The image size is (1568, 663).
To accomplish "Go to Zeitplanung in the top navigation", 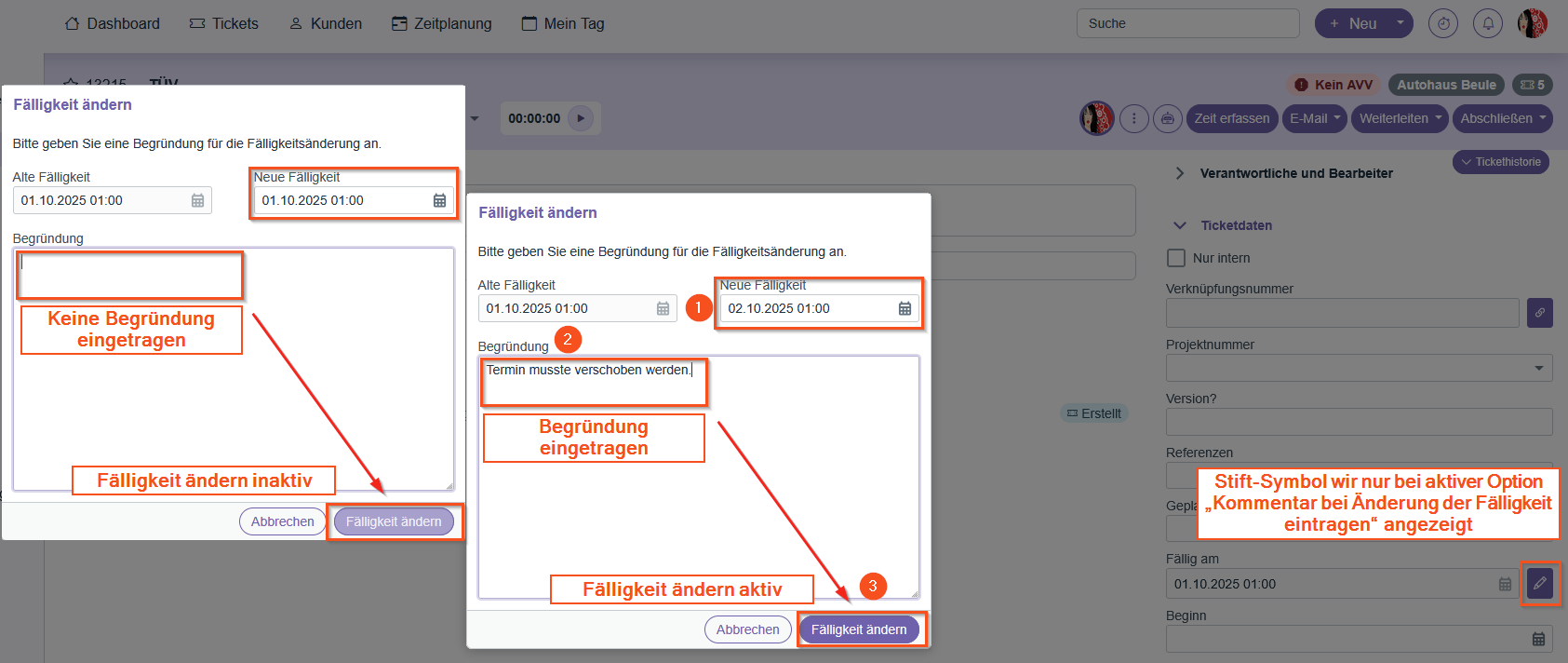I will pos(441,23).
